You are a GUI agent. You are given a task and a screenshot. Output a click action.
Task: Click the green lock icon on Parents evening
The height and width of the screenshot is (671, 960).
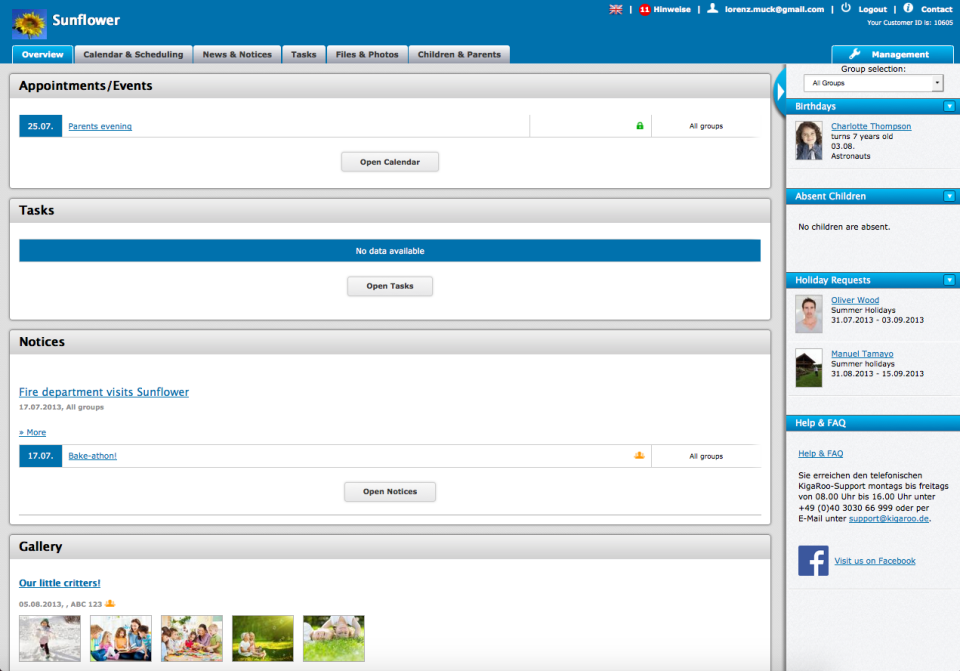(x=640, y=126)
